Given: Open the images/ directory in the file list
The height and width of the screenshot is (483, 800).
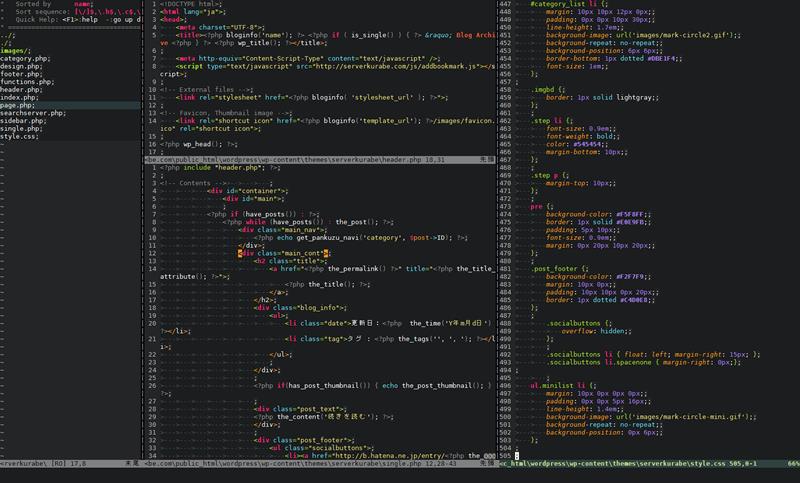Looking at the screenshot, I should pyautogui.click(x=15, y=50).
